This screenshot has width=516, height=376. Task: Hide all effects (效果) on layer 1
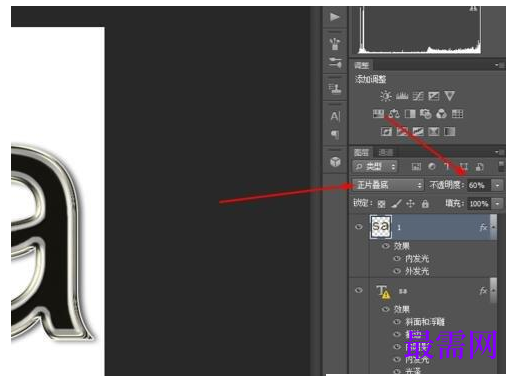point(386,246)
